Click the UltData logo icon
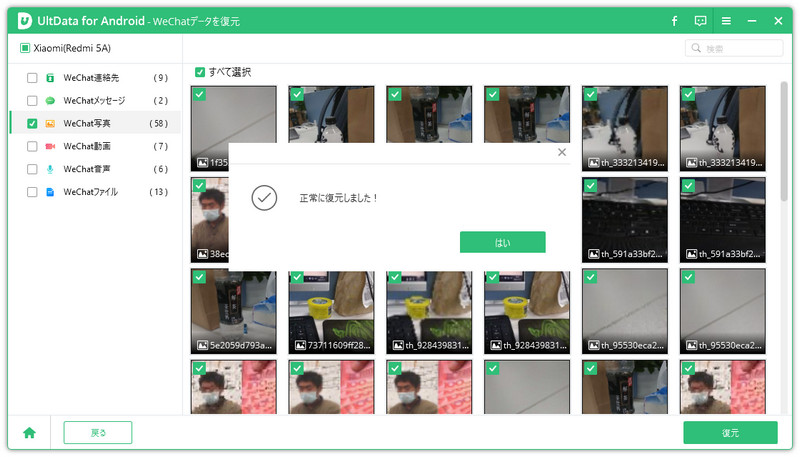The image size is (800, 457). pyautogui.click(x=24, y=21)
